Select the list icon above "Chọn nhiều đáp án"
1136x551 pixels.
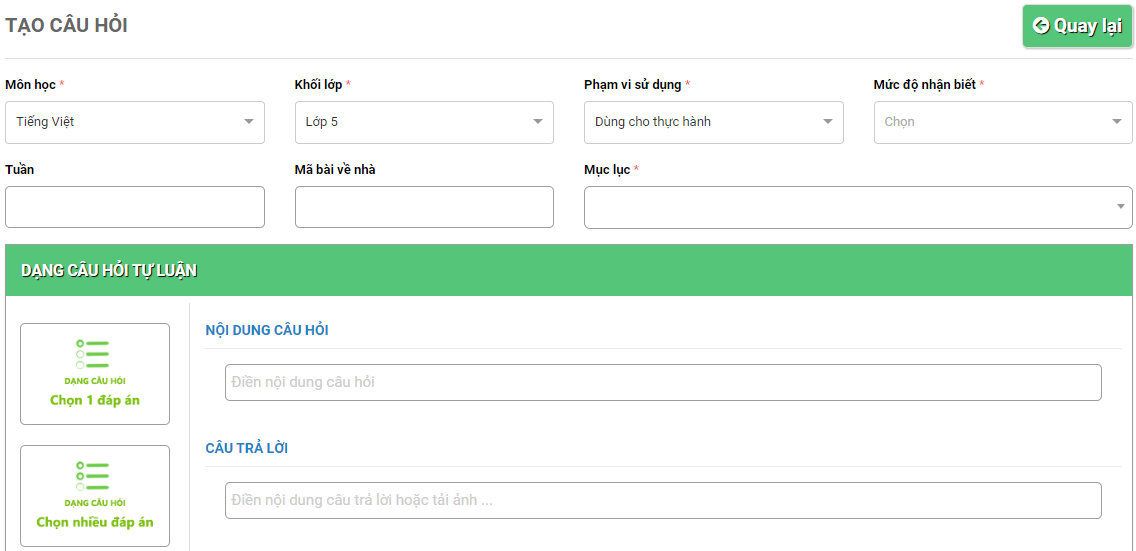tap(94, 477)
